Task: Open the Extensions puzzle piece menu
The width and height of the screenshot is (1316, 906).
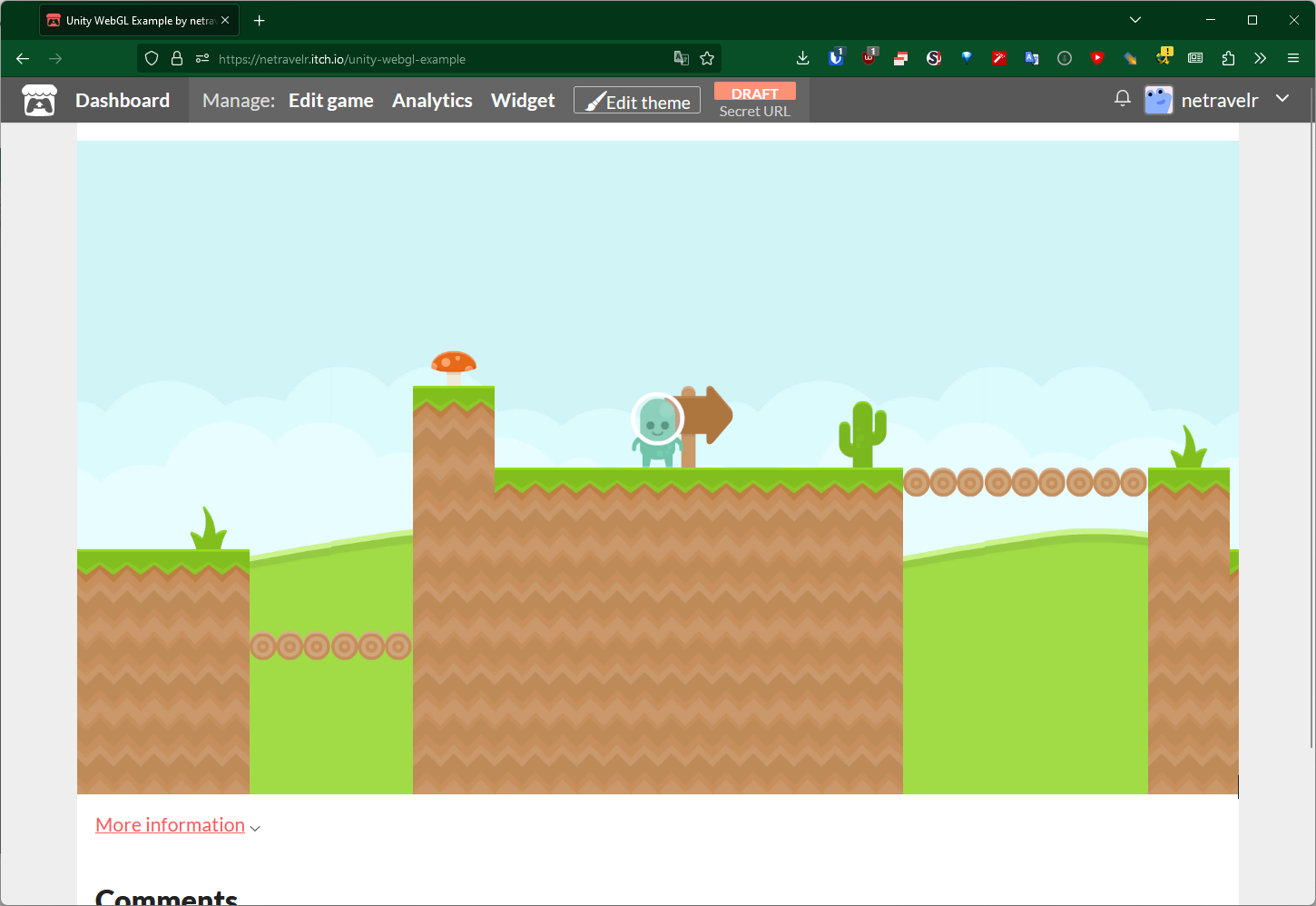Action: pyautogui.click(x=1228, y=58)
